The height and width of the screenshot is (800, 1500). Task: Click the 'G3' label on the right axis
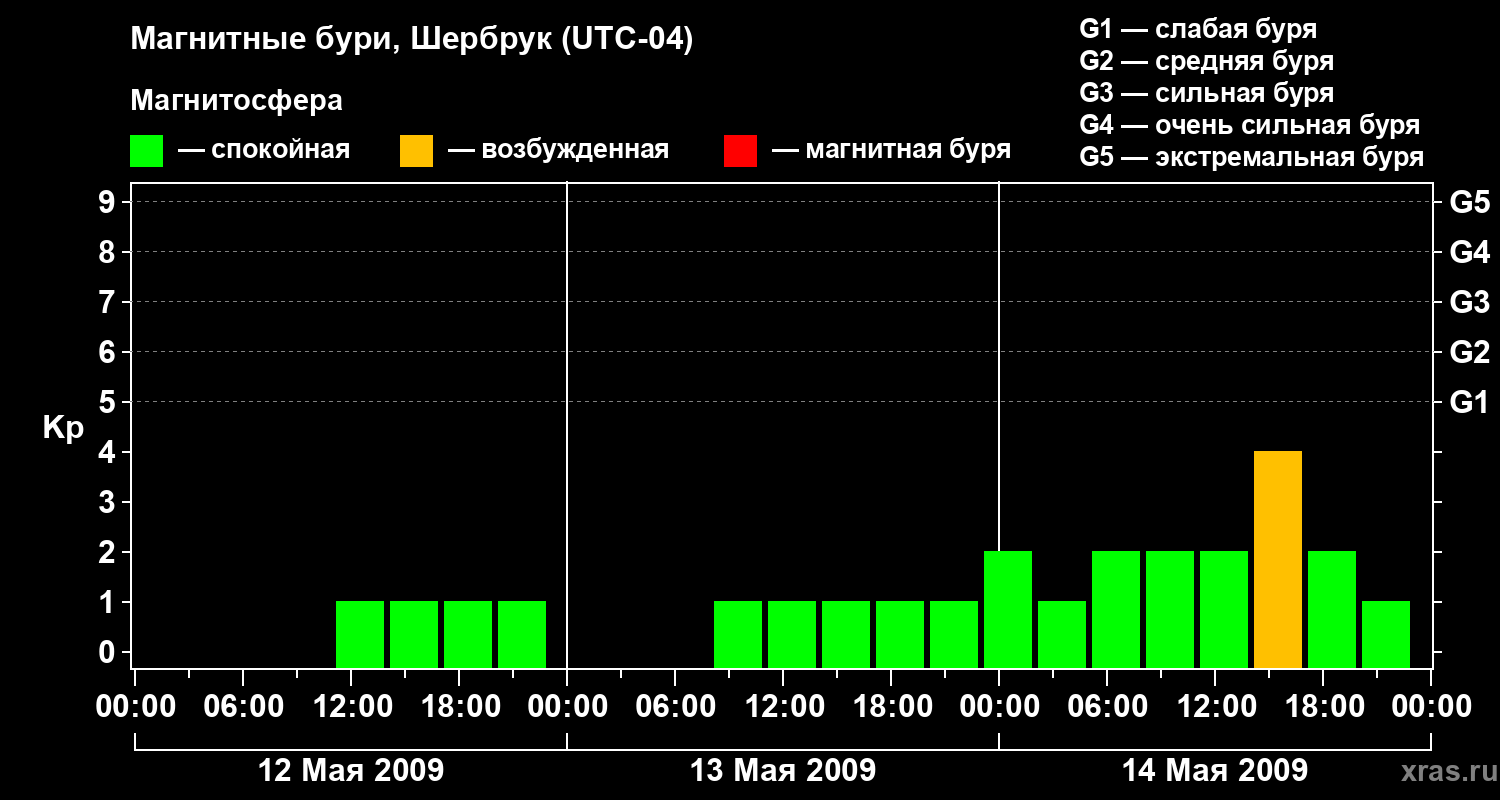1469,302
